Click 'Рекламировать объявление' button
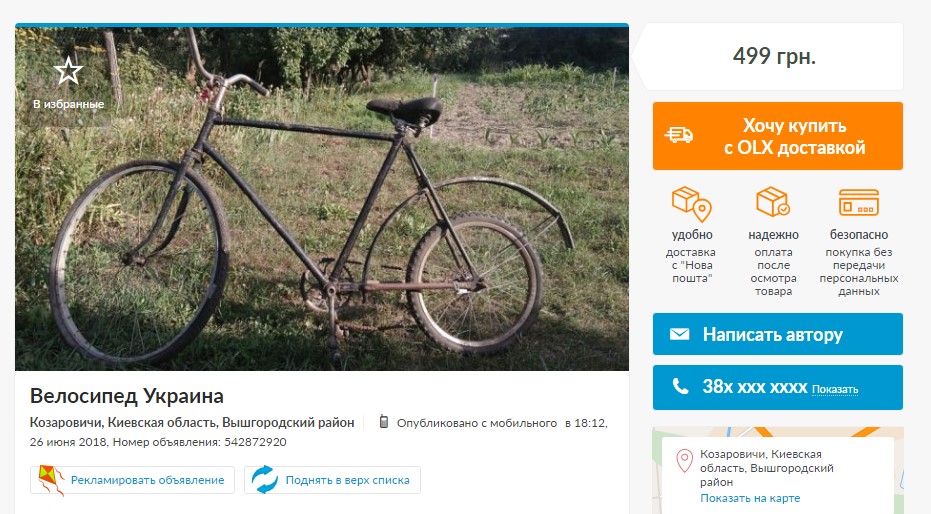This screenshot has height=514, width=931. pos(147,480)
